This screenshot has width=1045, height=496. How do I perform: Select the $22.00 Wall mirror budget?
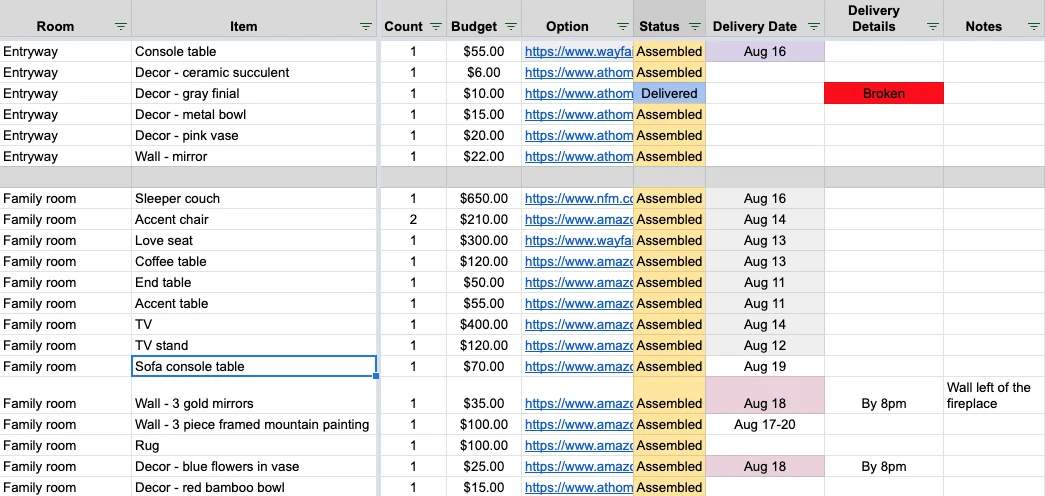tap(484, 157)
